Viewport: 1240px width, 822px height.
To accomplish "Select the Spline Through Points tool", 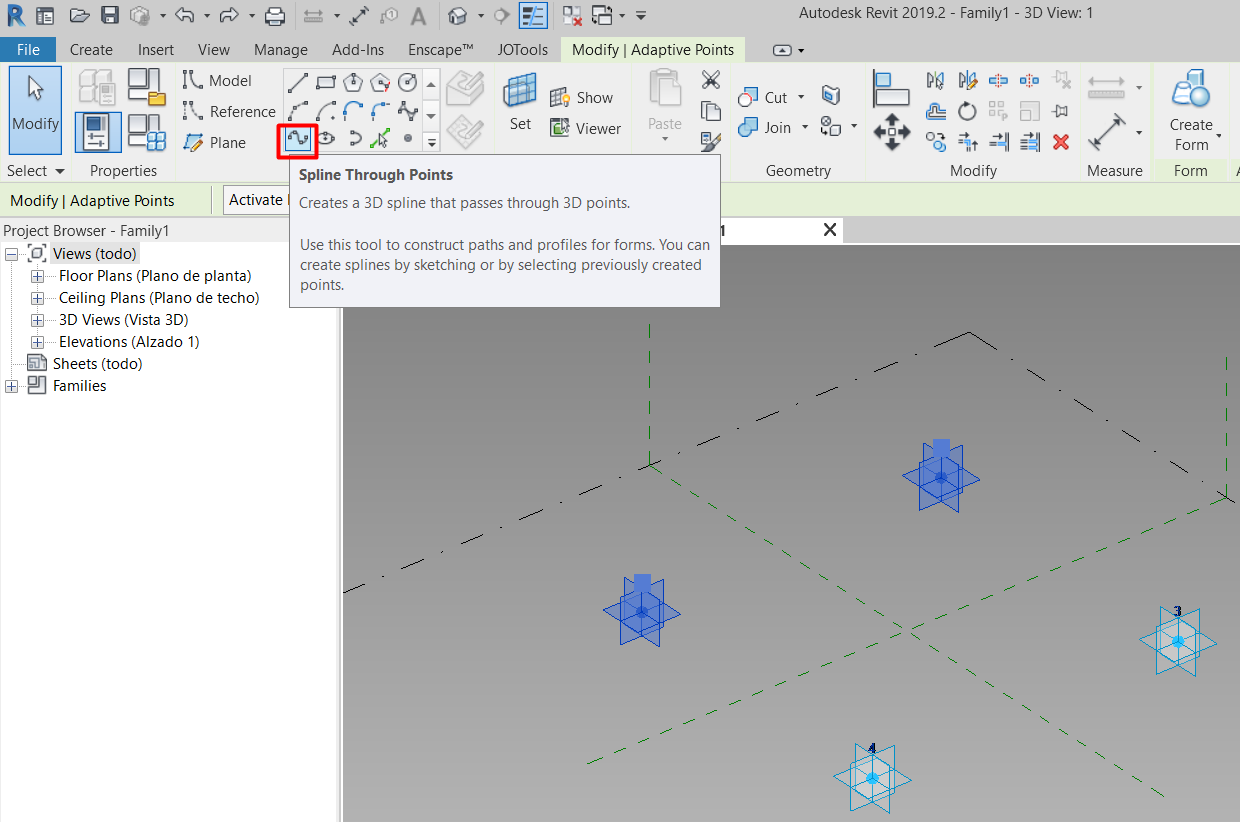I will (x=298, y=139).
